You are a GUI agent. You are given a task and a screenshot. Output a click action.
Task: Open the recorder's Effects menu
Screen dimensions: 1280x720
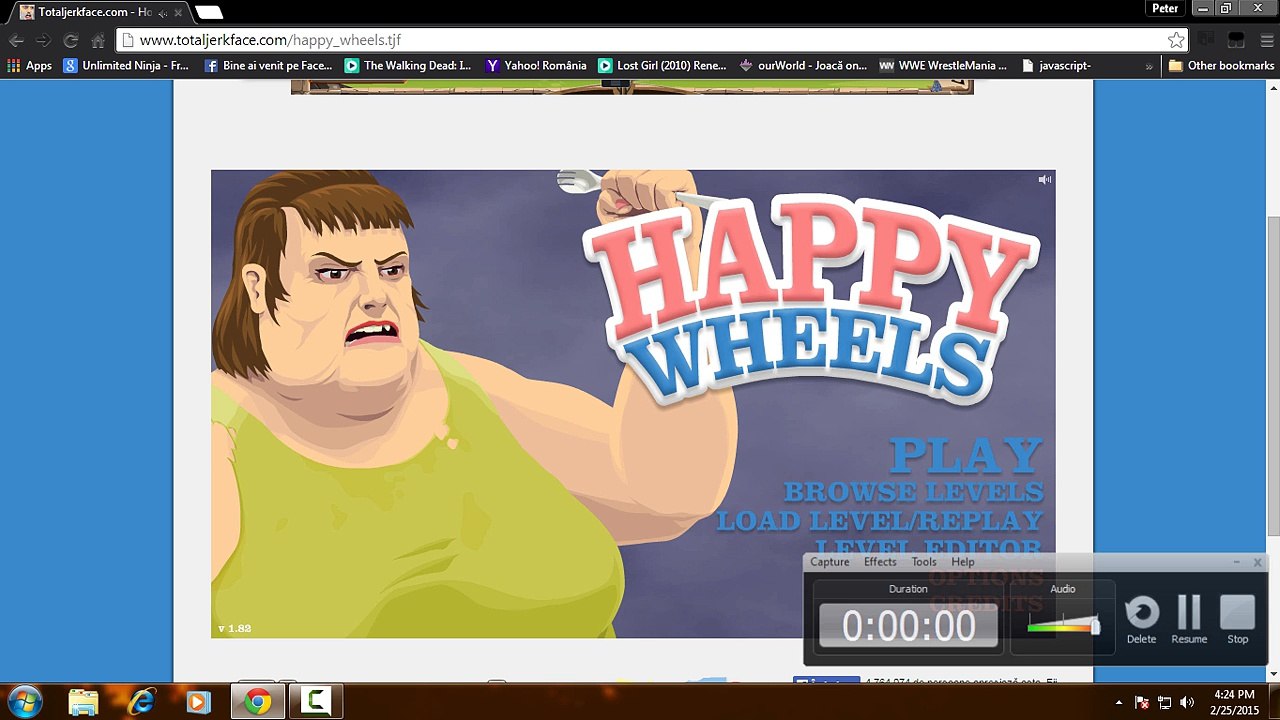(880, 562)
